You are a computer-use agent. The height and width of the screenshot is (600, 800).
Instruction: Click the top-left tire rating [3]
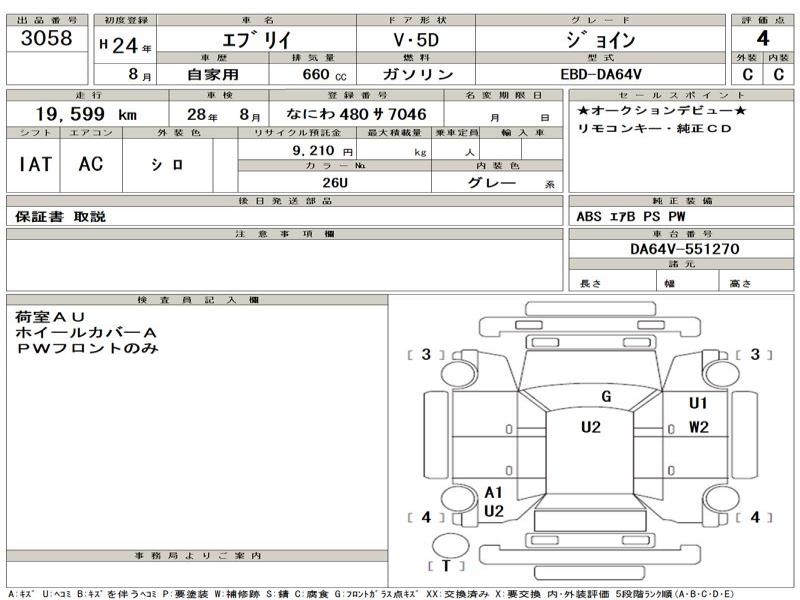(426, 355)
